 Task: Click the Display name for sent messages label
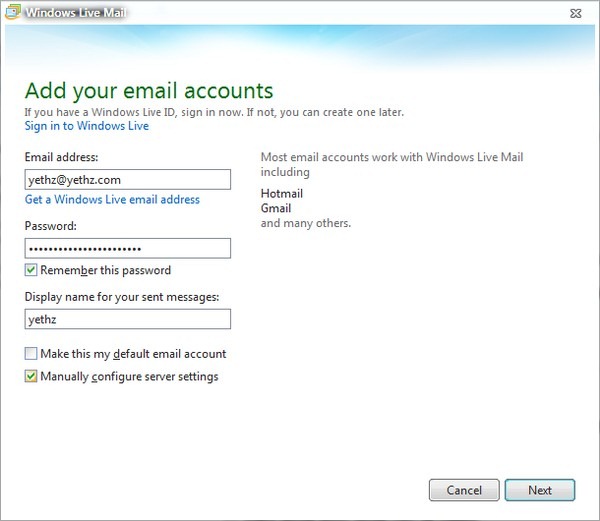pos(121,296)
